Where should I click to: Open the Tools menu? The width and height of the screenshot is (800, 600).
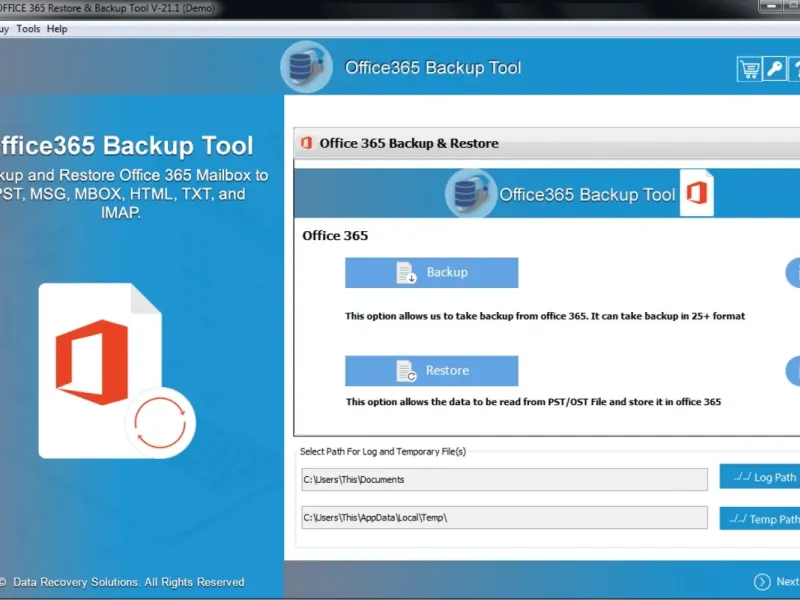28,29
